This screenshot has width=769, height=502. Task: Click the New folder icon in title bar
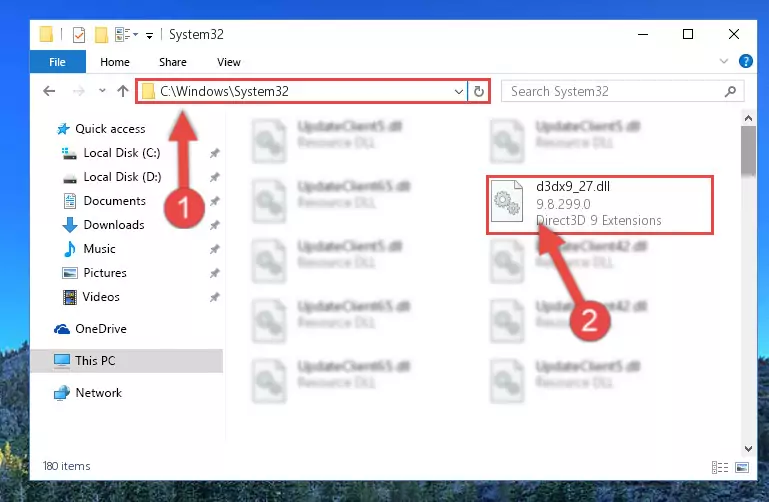tap(101, 35)
